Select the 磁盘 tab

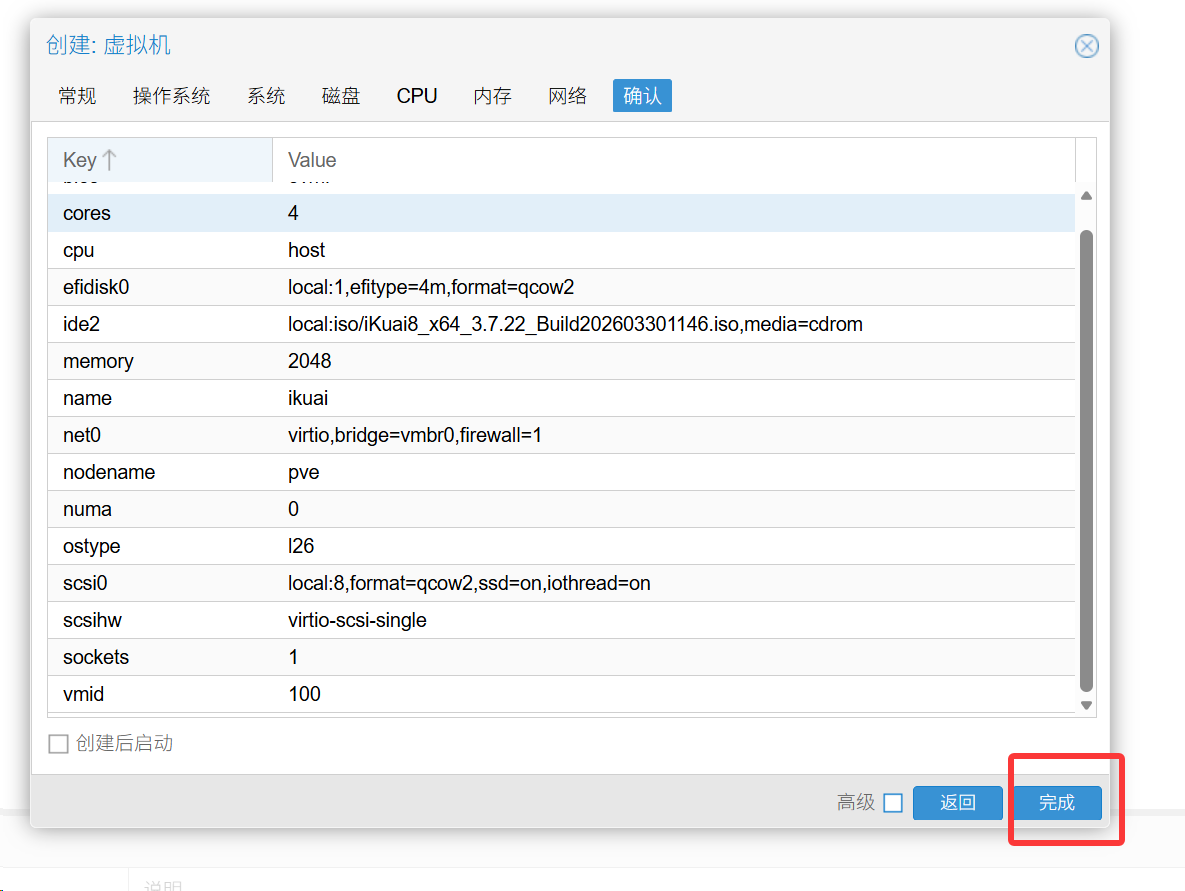click(341, 96)
